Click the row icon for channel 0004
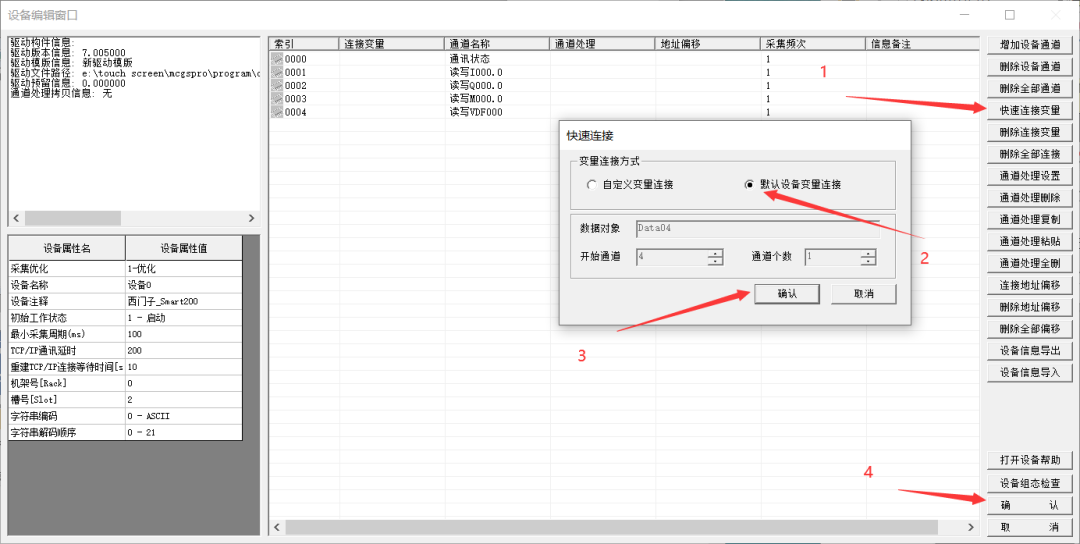 [x=277, y=112]
